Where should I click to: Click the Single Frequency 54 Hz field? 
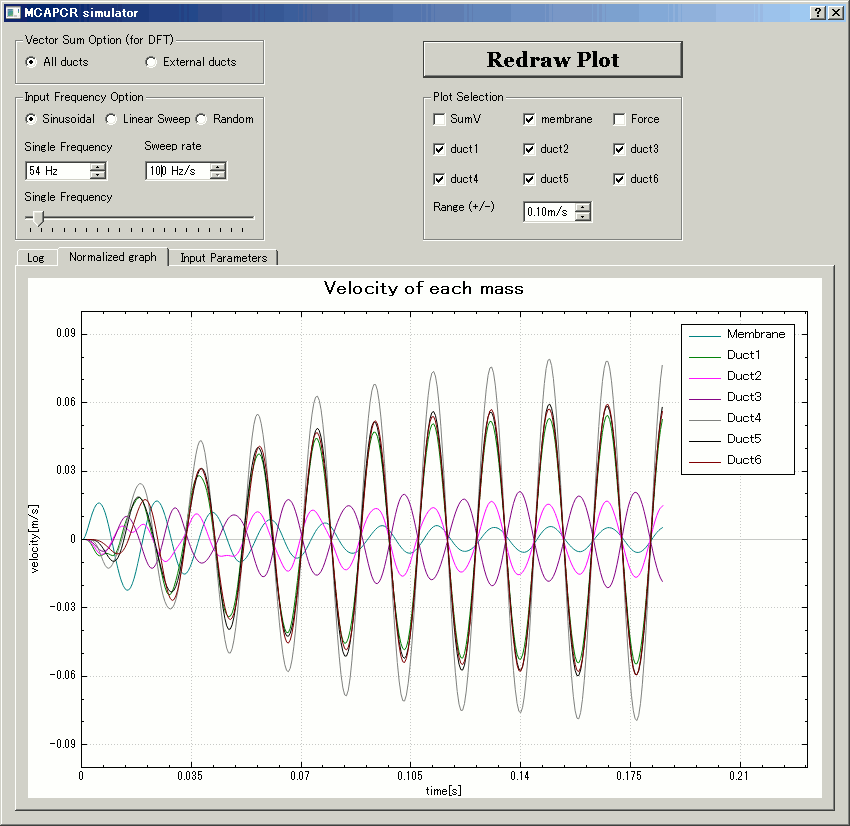pyautogui.click(x=57, y=171)
